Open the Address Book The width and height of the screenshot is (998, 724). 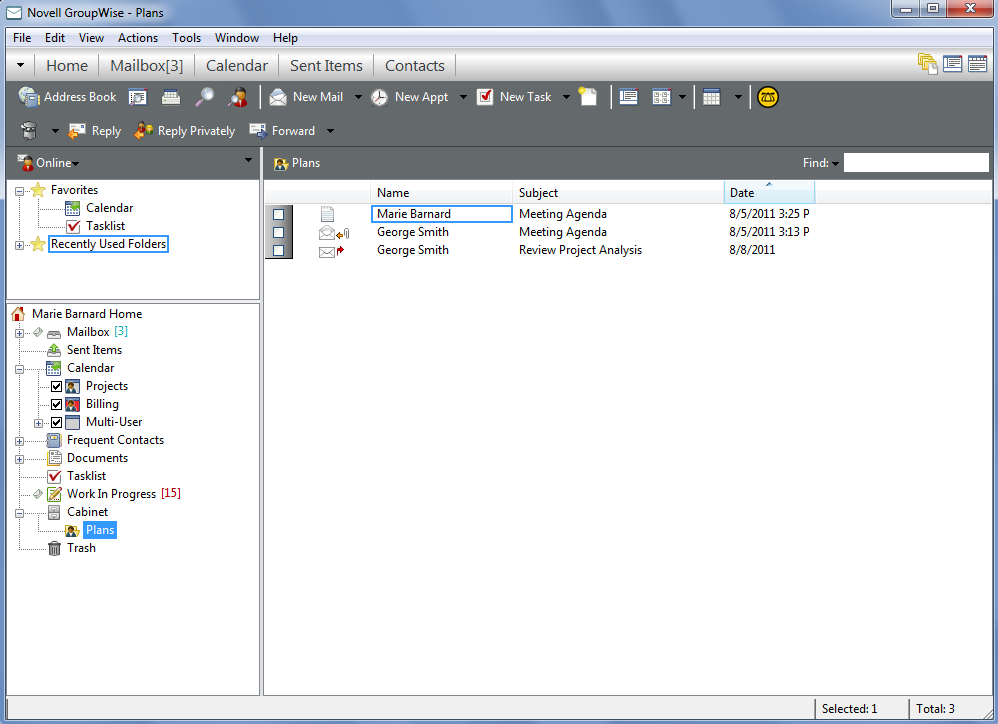pos(67,97)
